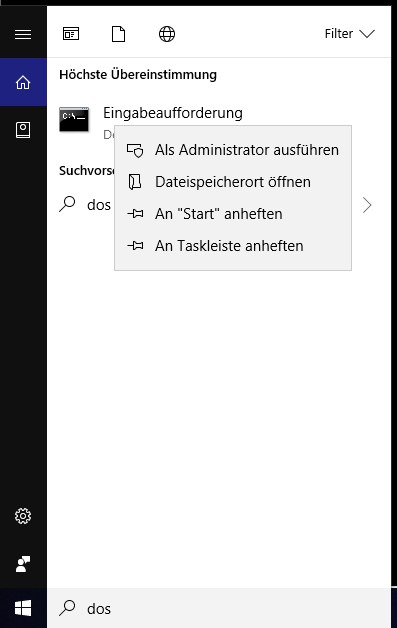Click the 'dos' search suggestion
Screen dimensions: 397x628
(99, 205)
